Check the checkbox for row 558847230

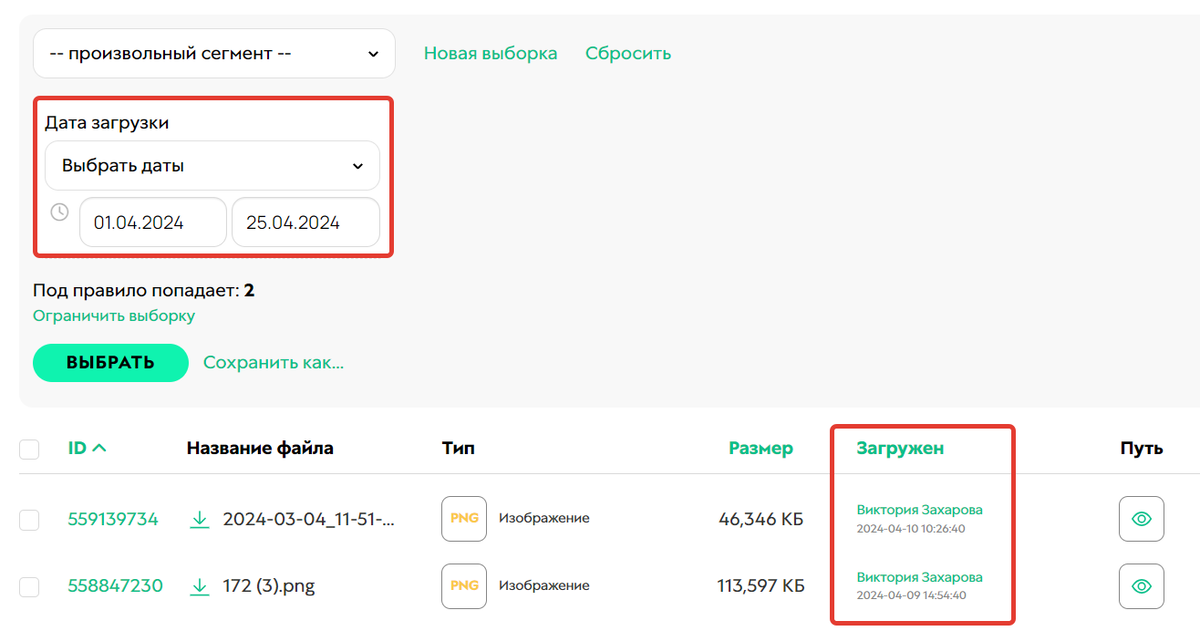tap(30, 587)
